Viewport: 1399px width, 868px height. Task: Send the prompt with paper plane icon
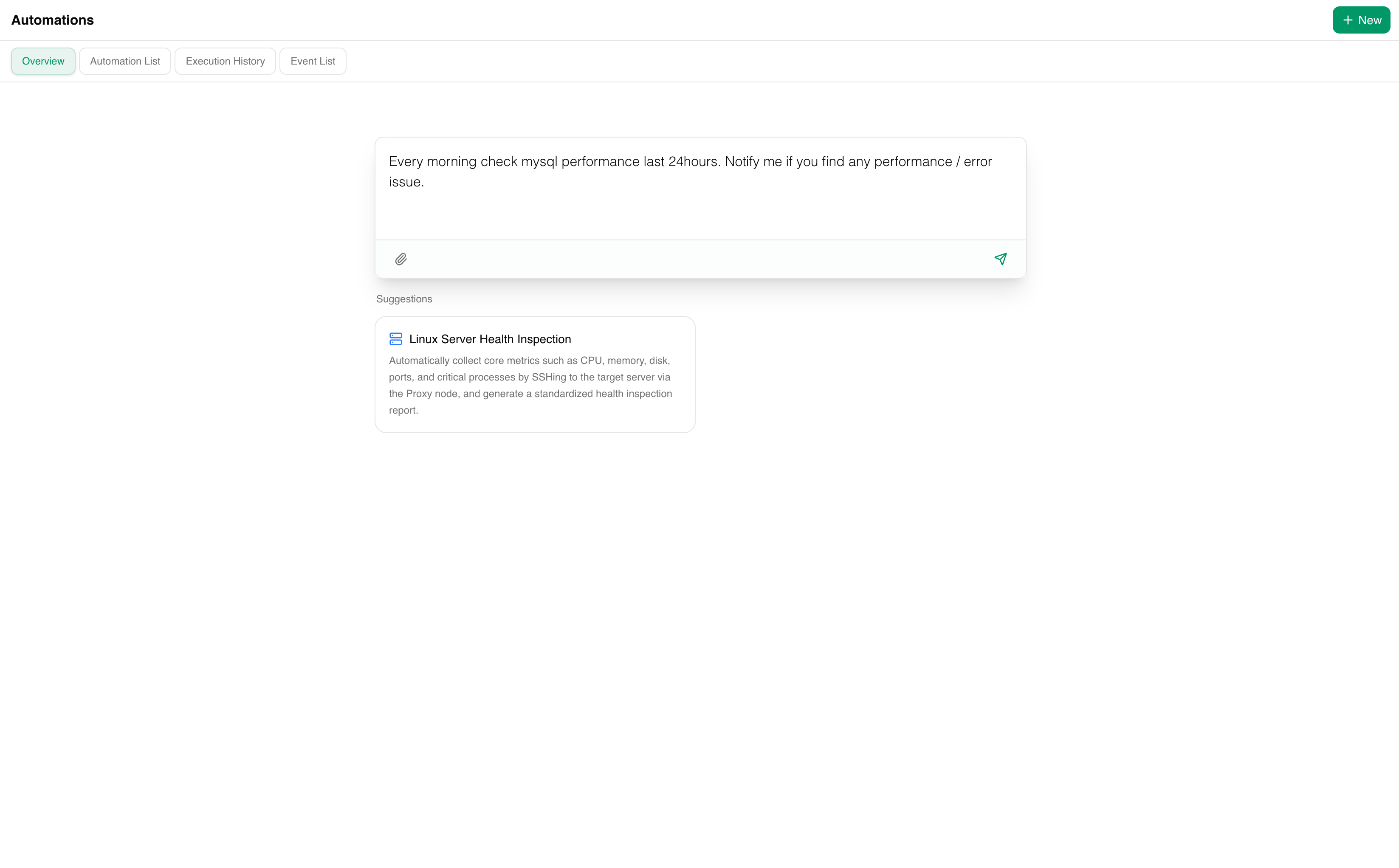tap(1001, 259)
